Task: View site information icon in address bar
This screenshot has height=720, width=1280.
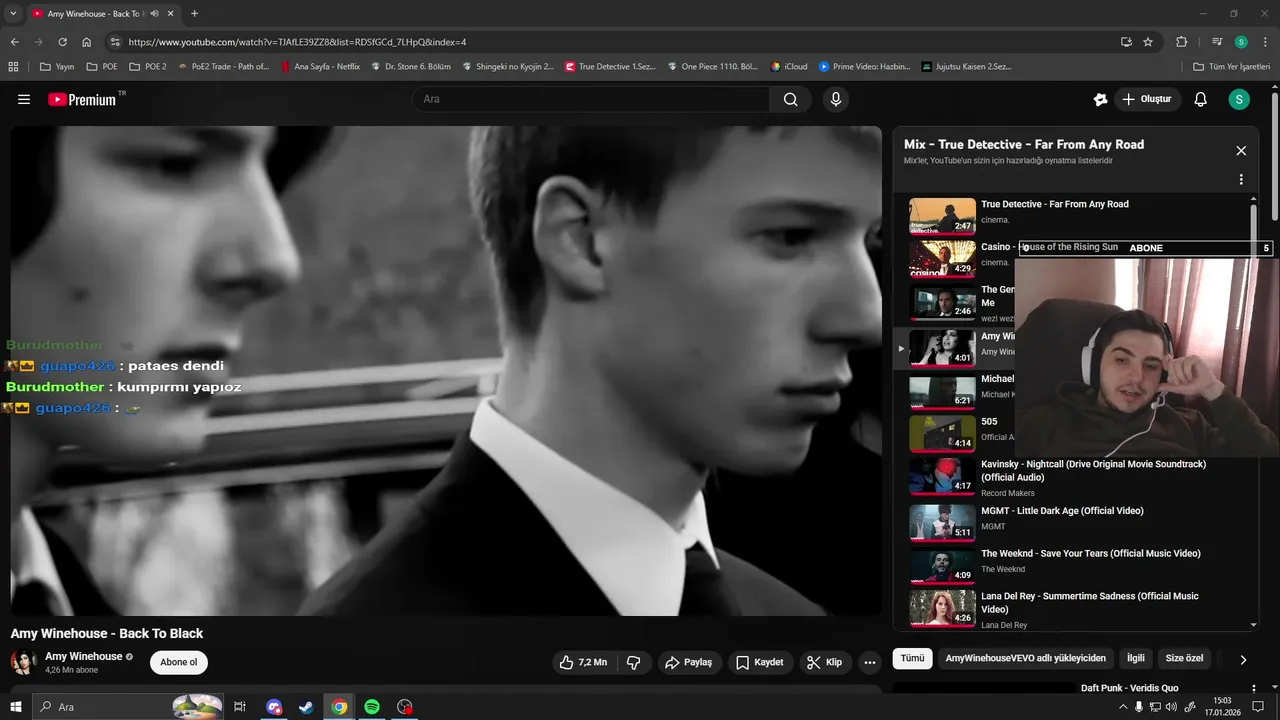Action: pyautogui.click(x=115, y=42)
